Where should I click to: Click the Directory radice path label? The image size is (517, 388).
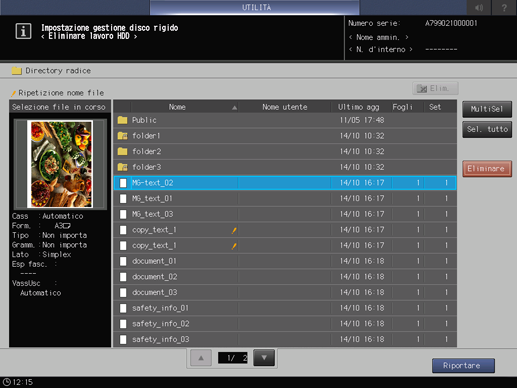[x=58, y=71]
